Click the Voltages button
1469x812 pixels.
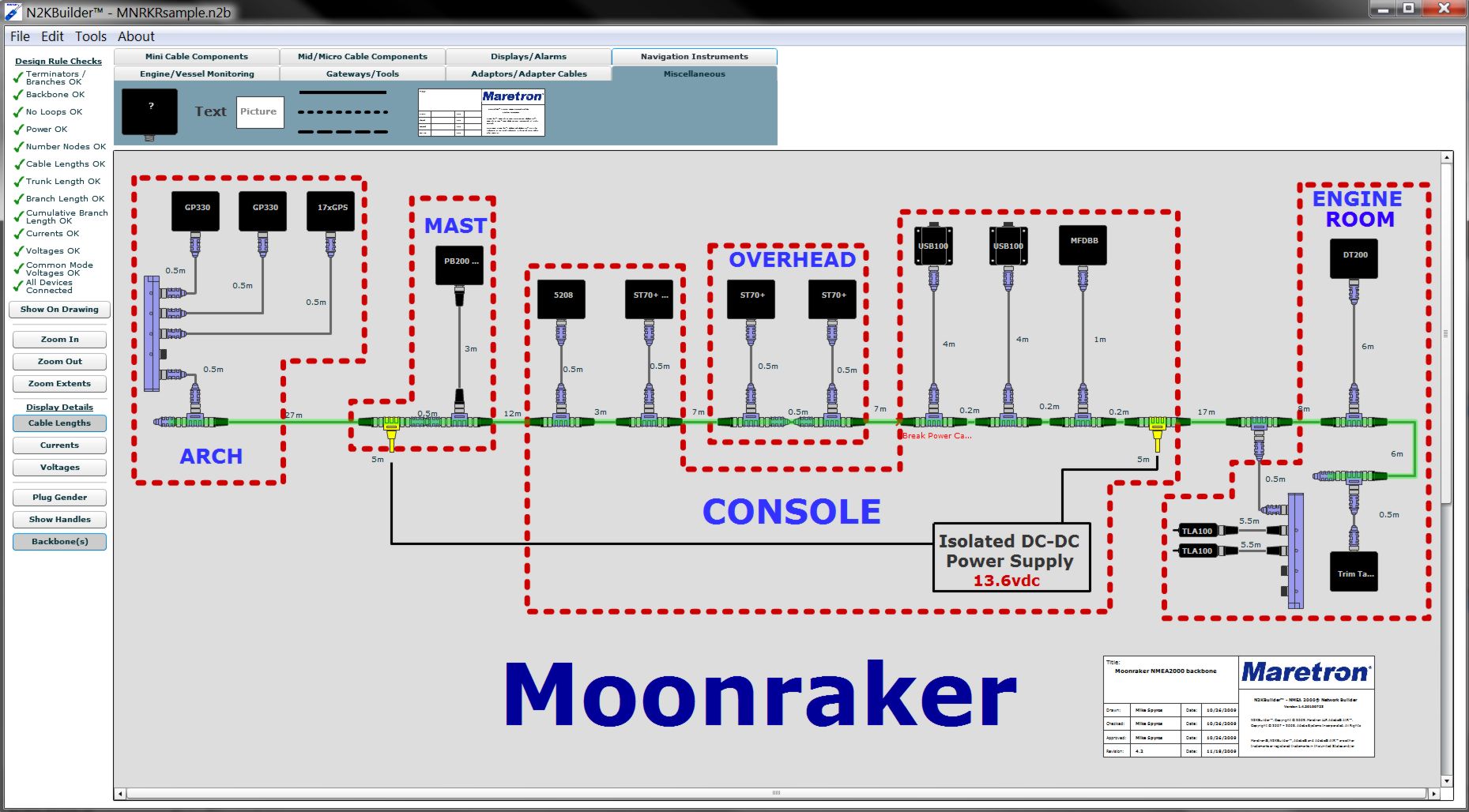(x=59, y=468)
